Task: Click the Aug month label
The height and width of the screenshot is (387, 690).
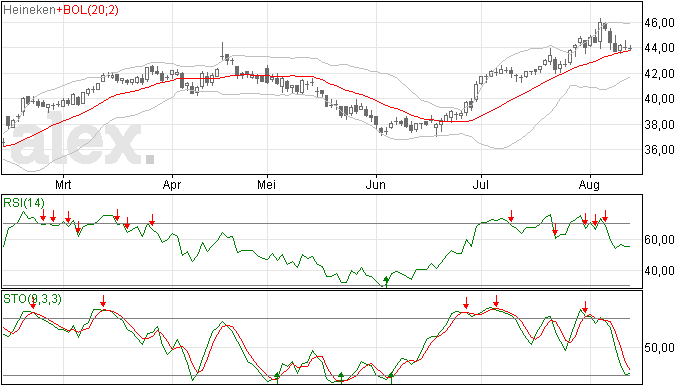Action: click(x=589, y=184)
